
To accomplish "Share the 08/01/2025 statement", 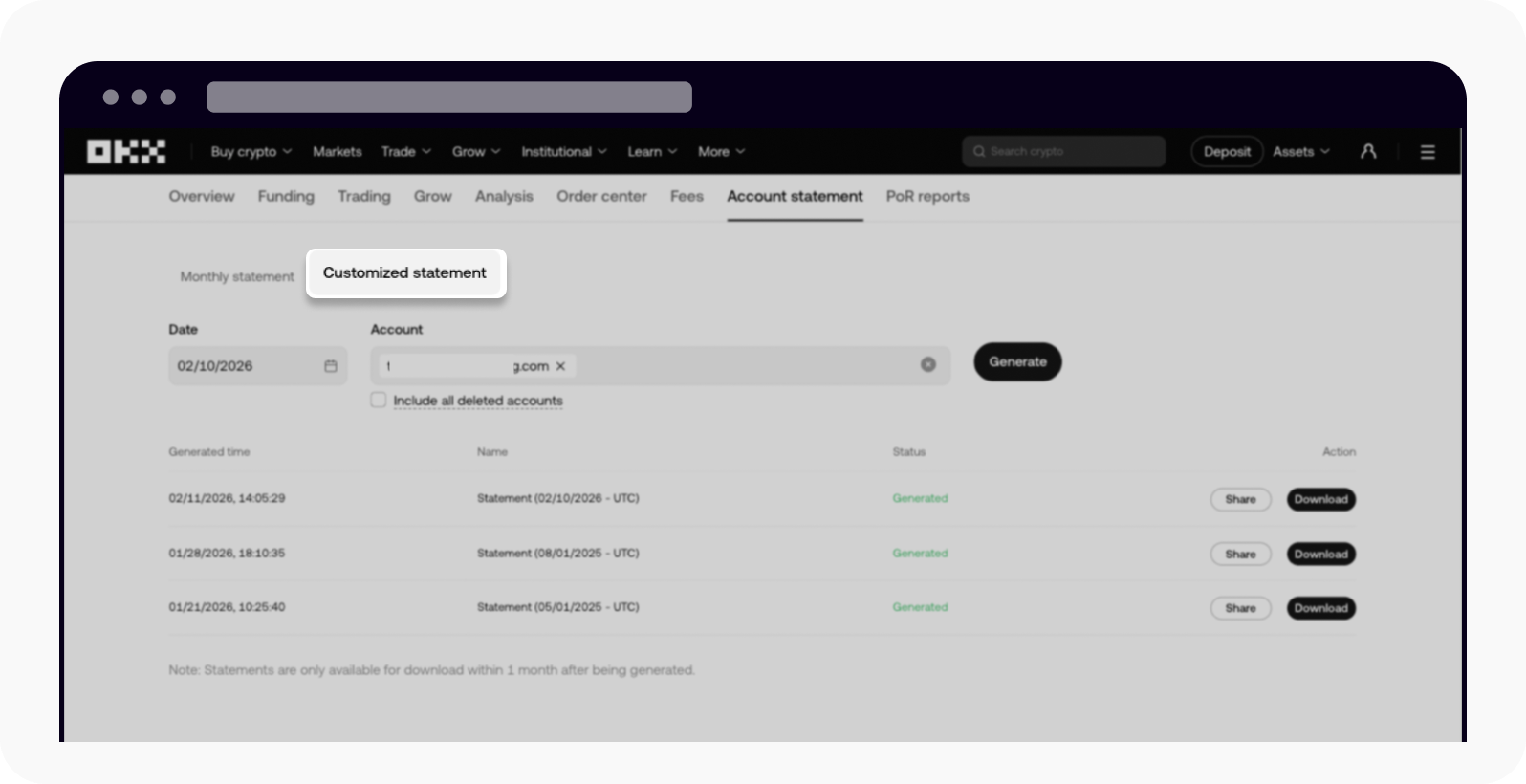I will (1240, 554).
